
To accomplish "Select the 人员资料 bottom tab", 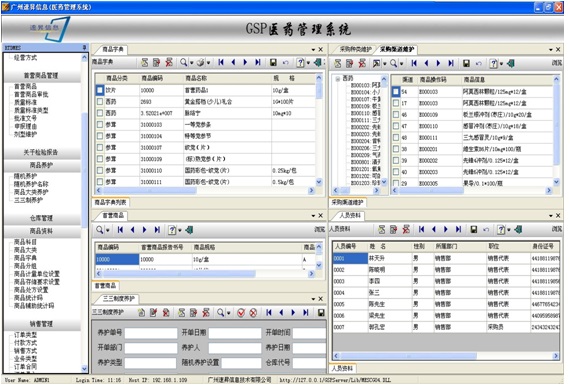I will (342, 368).
